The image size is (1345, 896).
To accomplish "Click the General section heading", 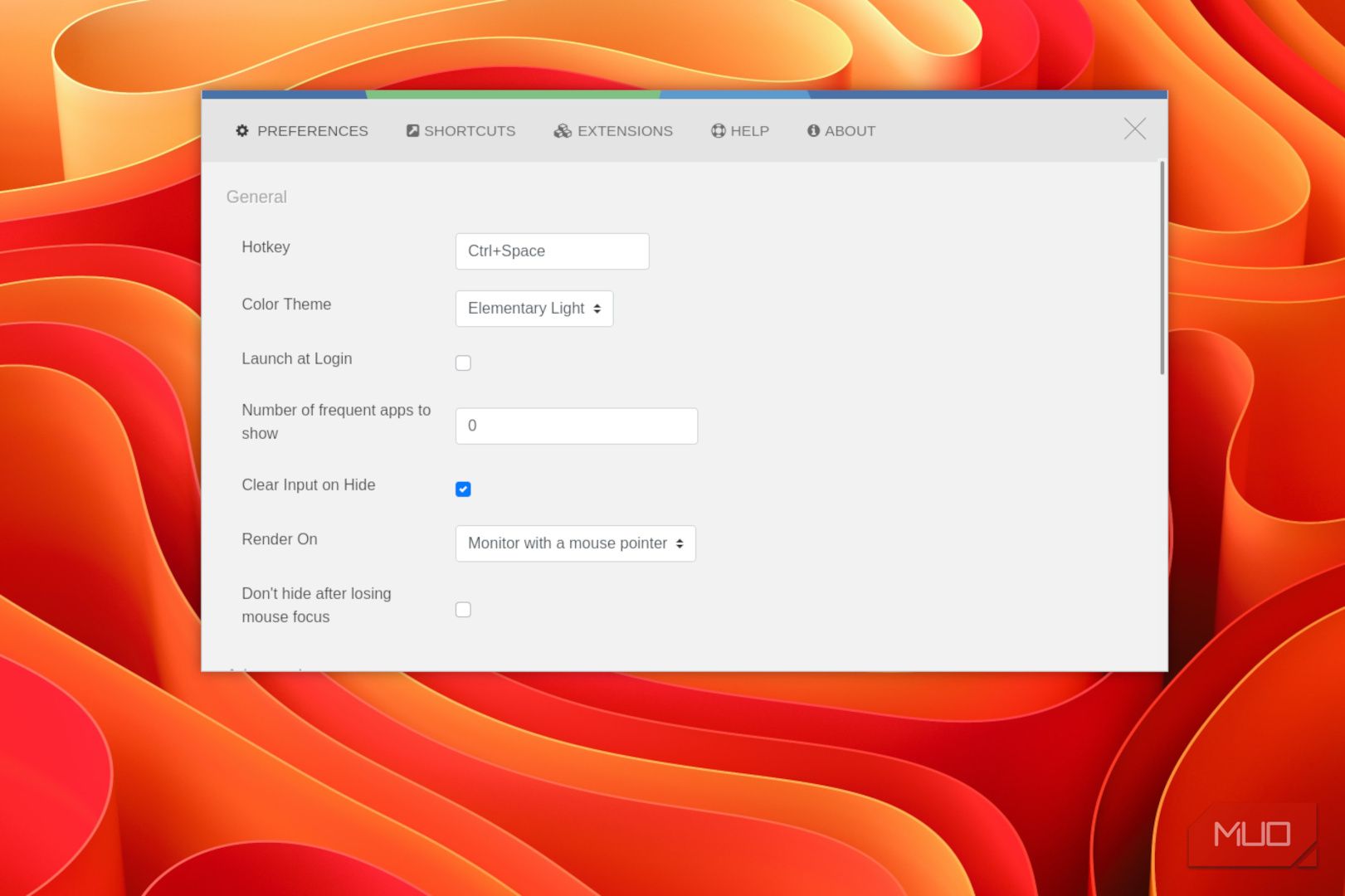I will pyautogui.click(x=256, y=197).
